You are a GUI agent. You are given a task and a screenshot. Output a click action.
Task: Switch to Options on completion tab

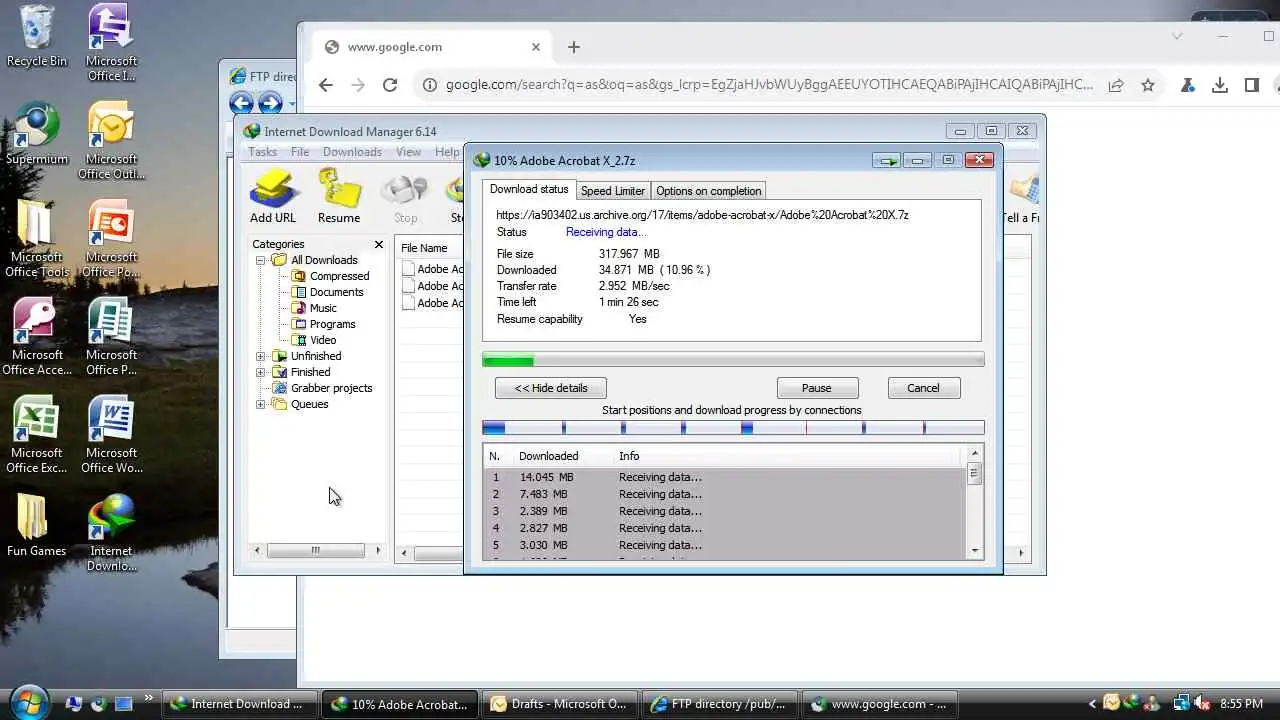click(x=709, y=191)
